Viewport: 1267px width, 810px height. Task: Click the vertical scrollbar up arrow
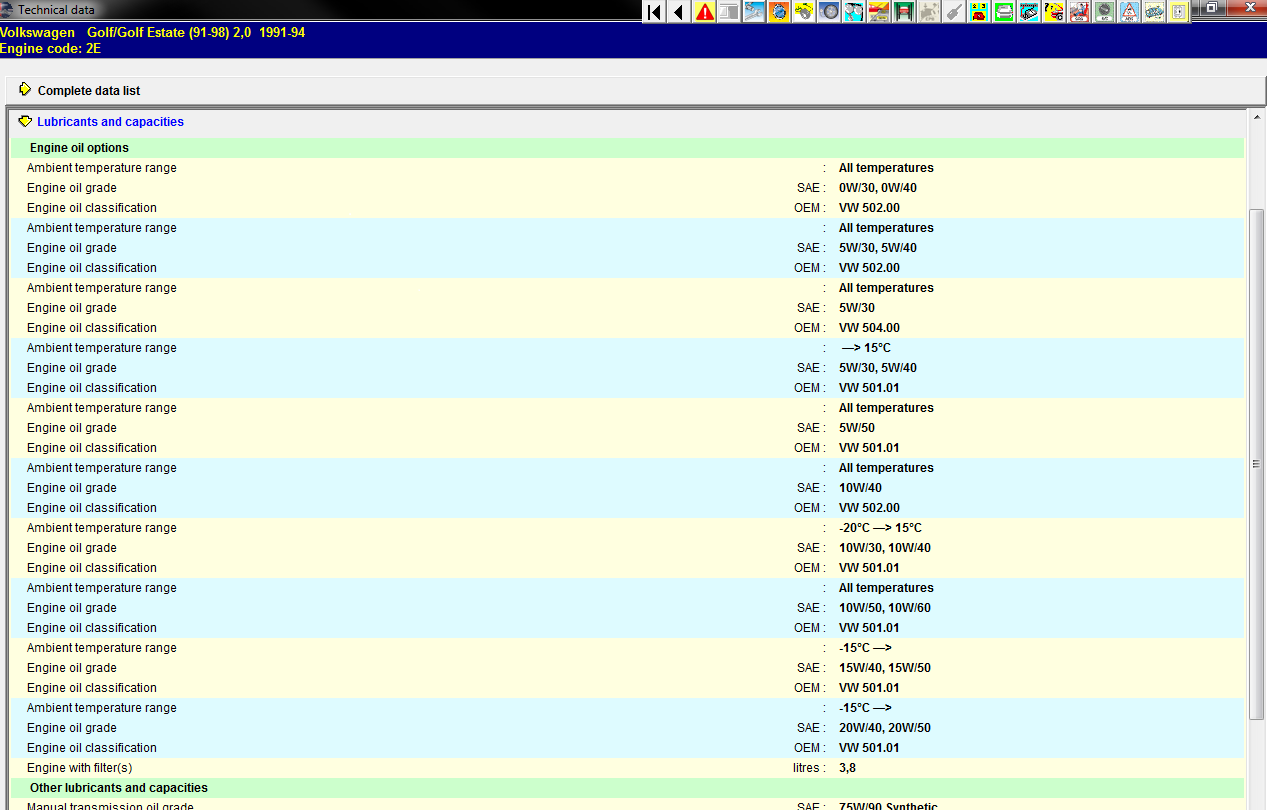point(1257,117)
